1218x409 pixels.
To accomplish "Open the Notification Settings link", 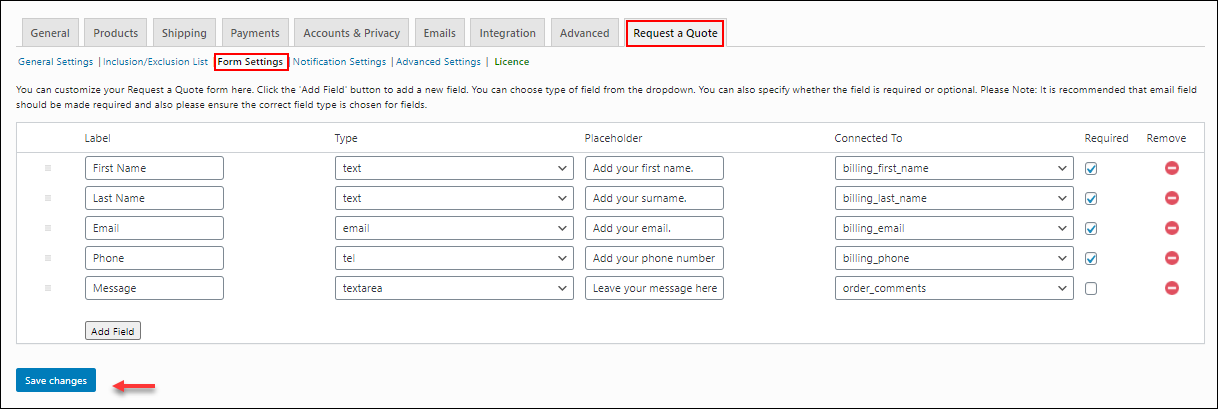I will point(339,62).
